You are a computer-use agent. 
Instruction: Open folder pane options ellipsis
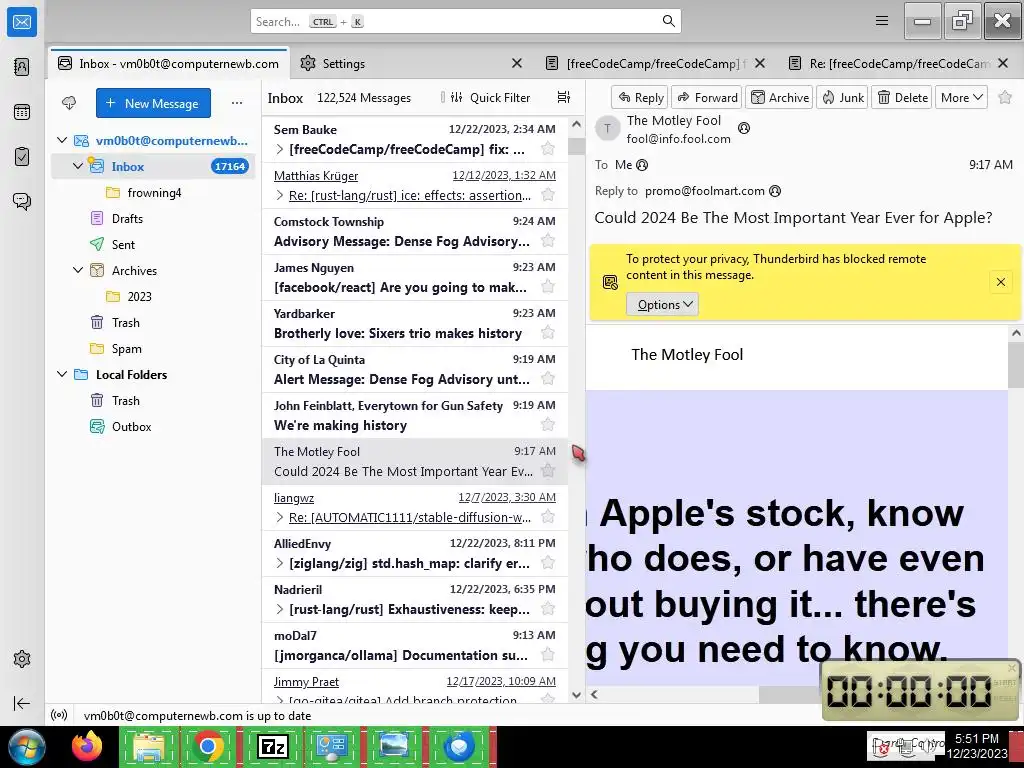[236, 103]
